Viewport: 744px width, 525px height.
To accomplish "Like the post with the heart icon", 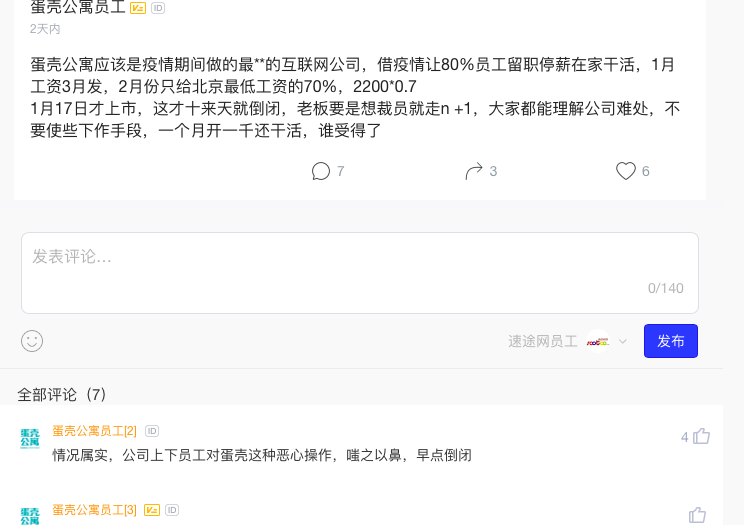I will (625, 171).
